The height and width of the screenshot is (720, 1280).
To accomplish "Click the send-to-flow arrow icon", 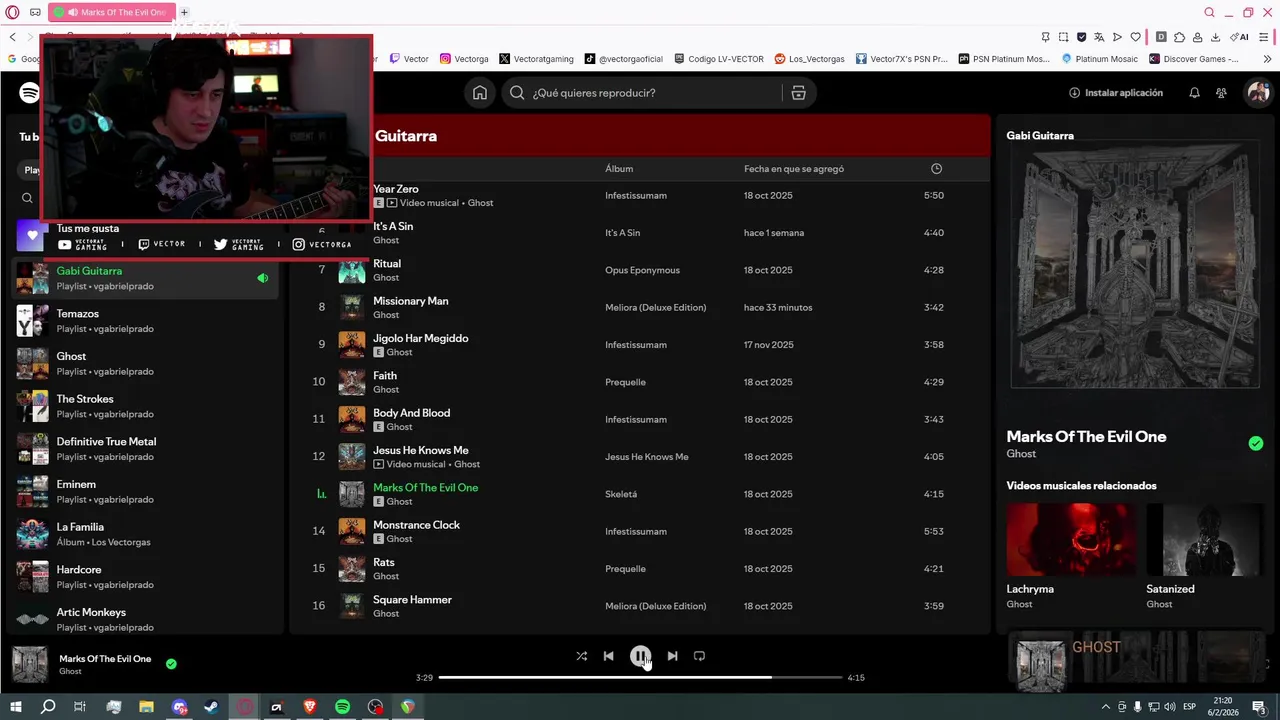I will coord(1118,37).
